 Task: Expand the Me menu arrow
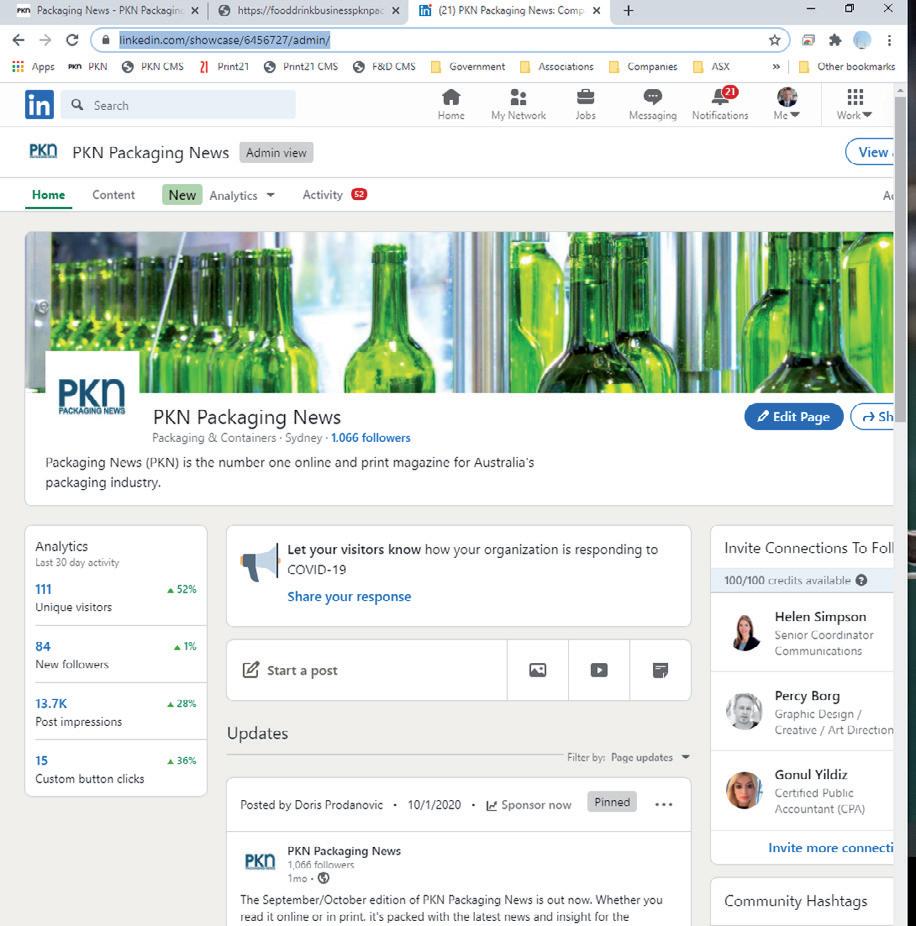(795, 115)
